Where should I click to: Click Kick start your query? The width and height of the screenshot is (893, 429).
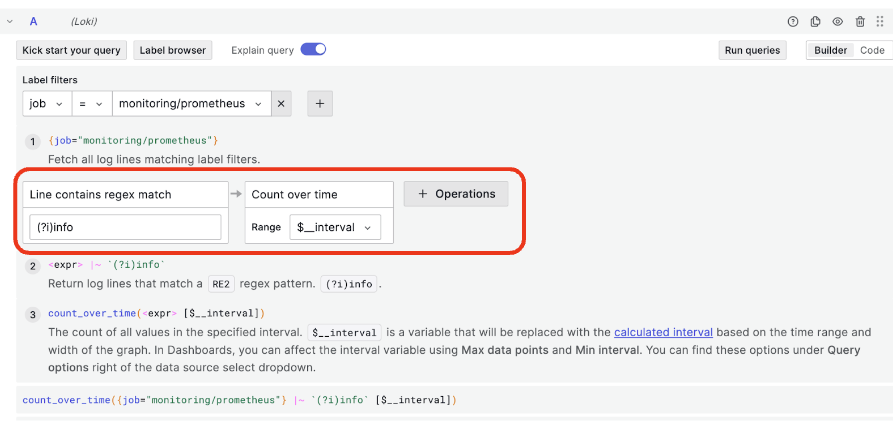(x=72, y=50)
